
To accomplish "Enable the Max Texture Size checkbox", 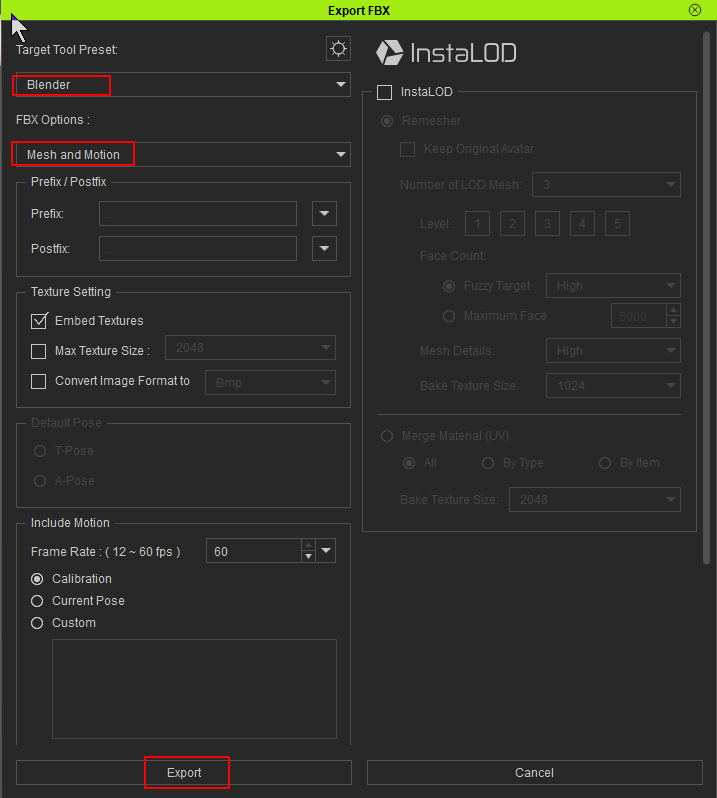I will (39, 351).
